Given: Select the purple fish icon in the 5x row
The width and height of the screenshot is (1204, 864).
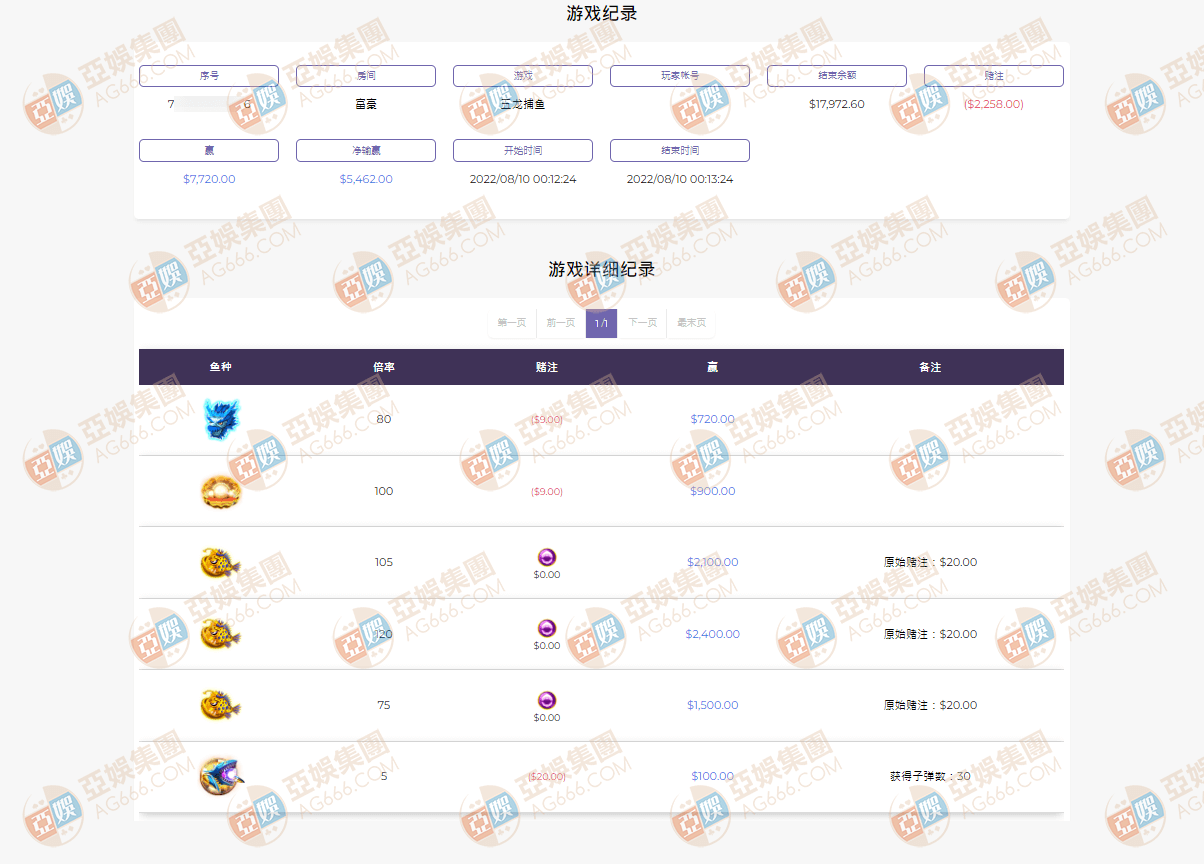Looking at the screenshot, I should tap(220, 777).
